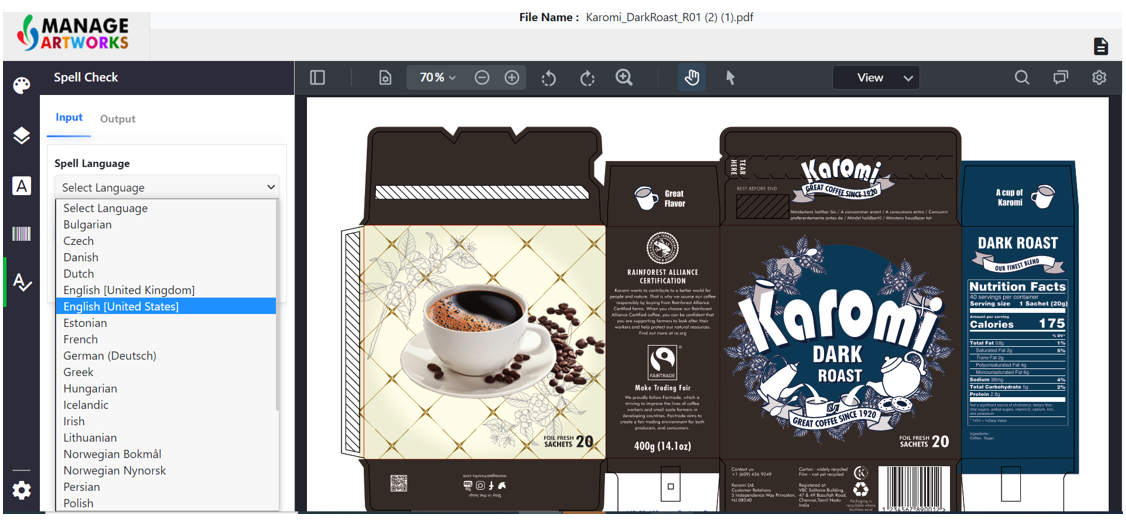
Task: Switch to the Output tab
Action: click(x=118, y=118)
